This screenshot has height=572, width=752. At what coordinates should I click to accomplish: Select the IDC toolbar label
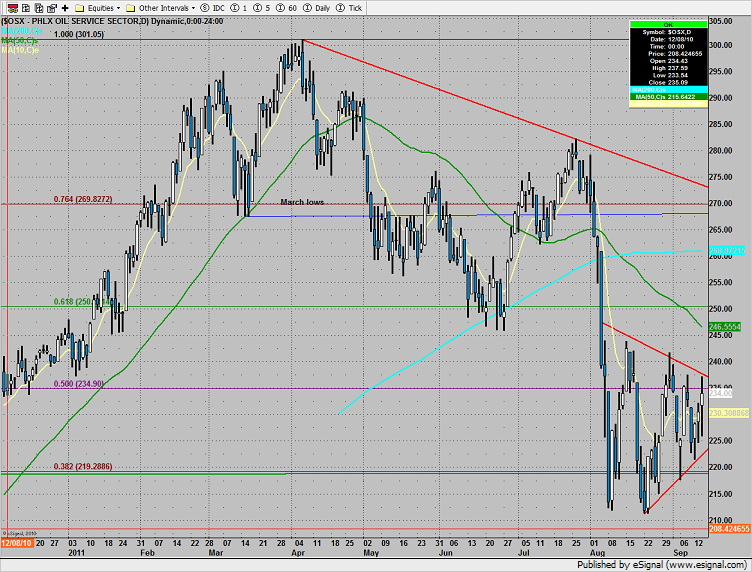coord(219,8)
